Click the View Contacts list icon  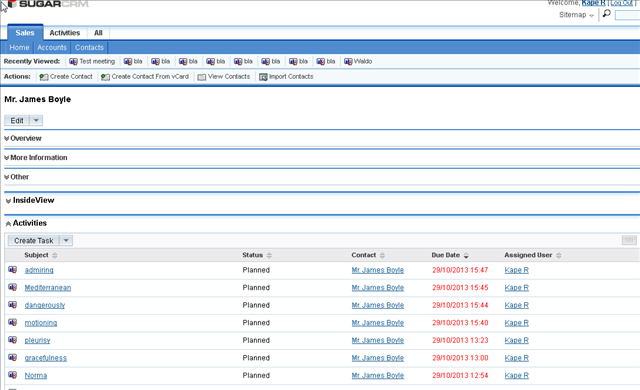point(202,77)
